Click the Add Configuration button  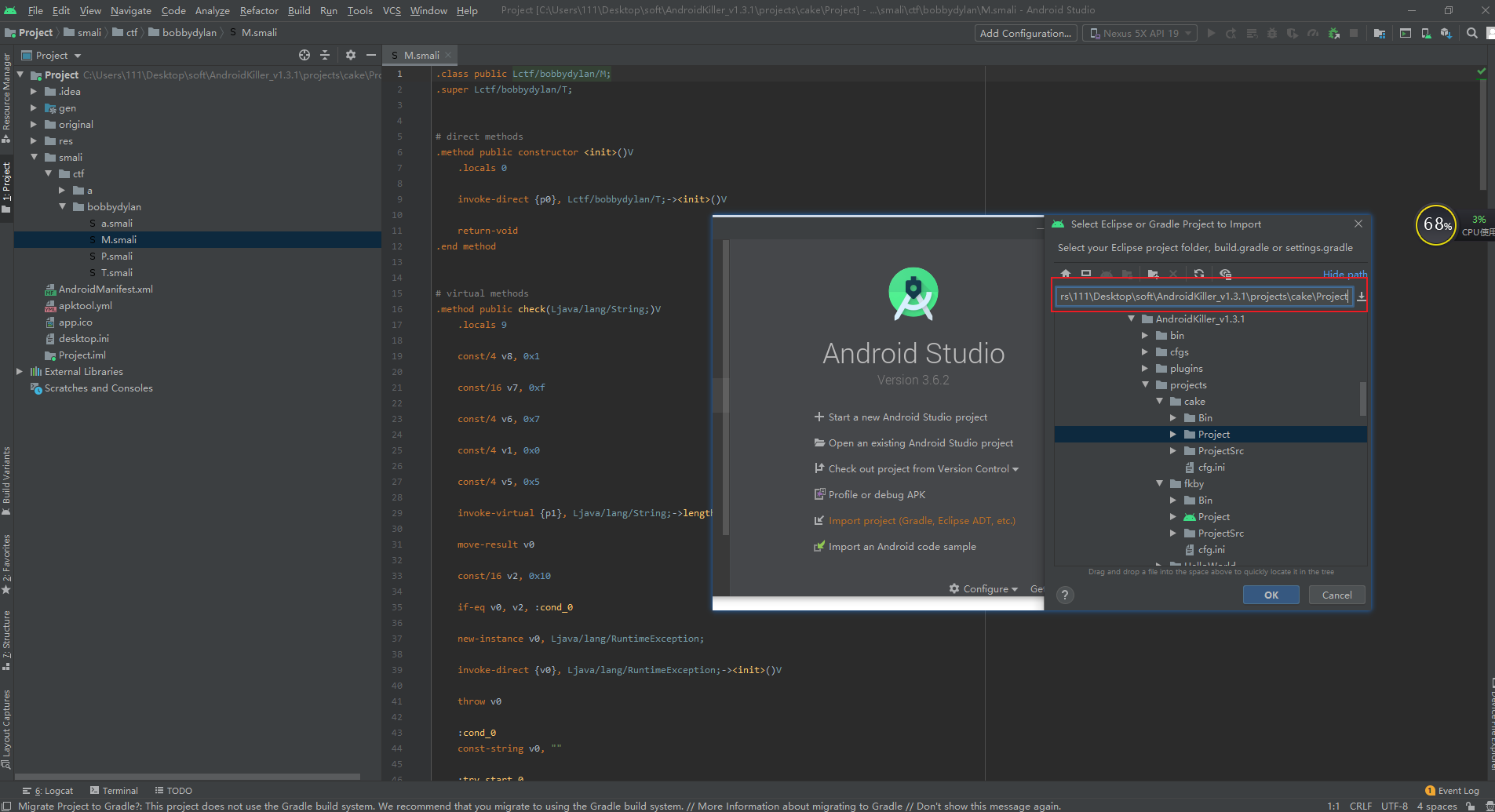pyautogui.click(x=1025, y=33)
